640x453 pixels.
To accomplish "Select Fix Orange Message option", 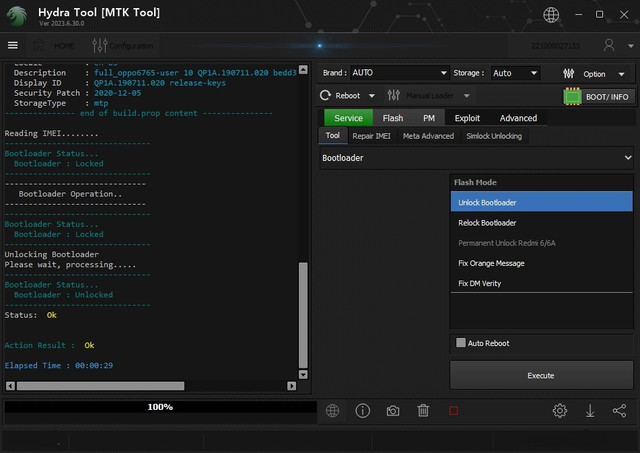I will 541,263.
